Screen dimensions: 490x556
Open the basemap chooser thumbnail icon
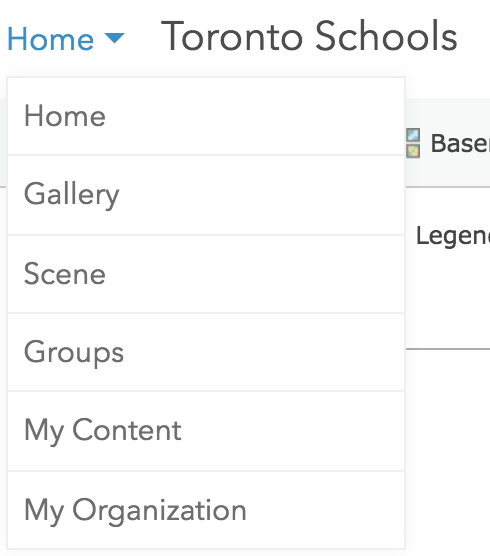point(413,143)
